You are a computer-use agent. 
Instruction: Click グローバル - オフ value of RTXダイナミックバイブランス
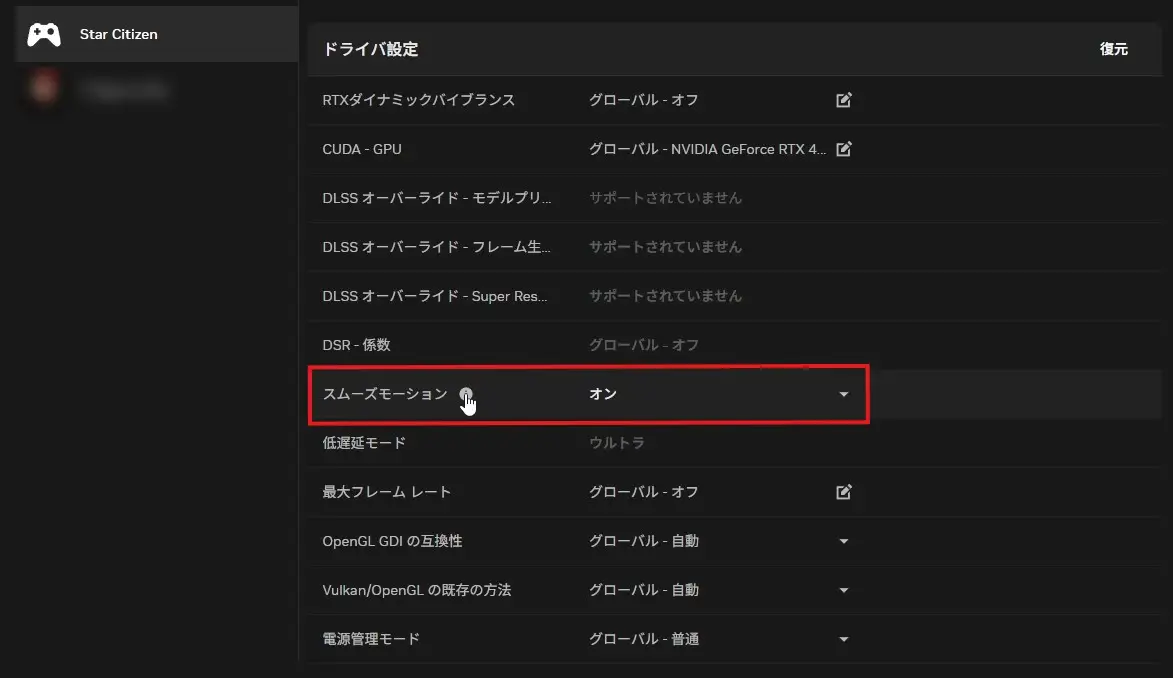(x=643, y=100)
